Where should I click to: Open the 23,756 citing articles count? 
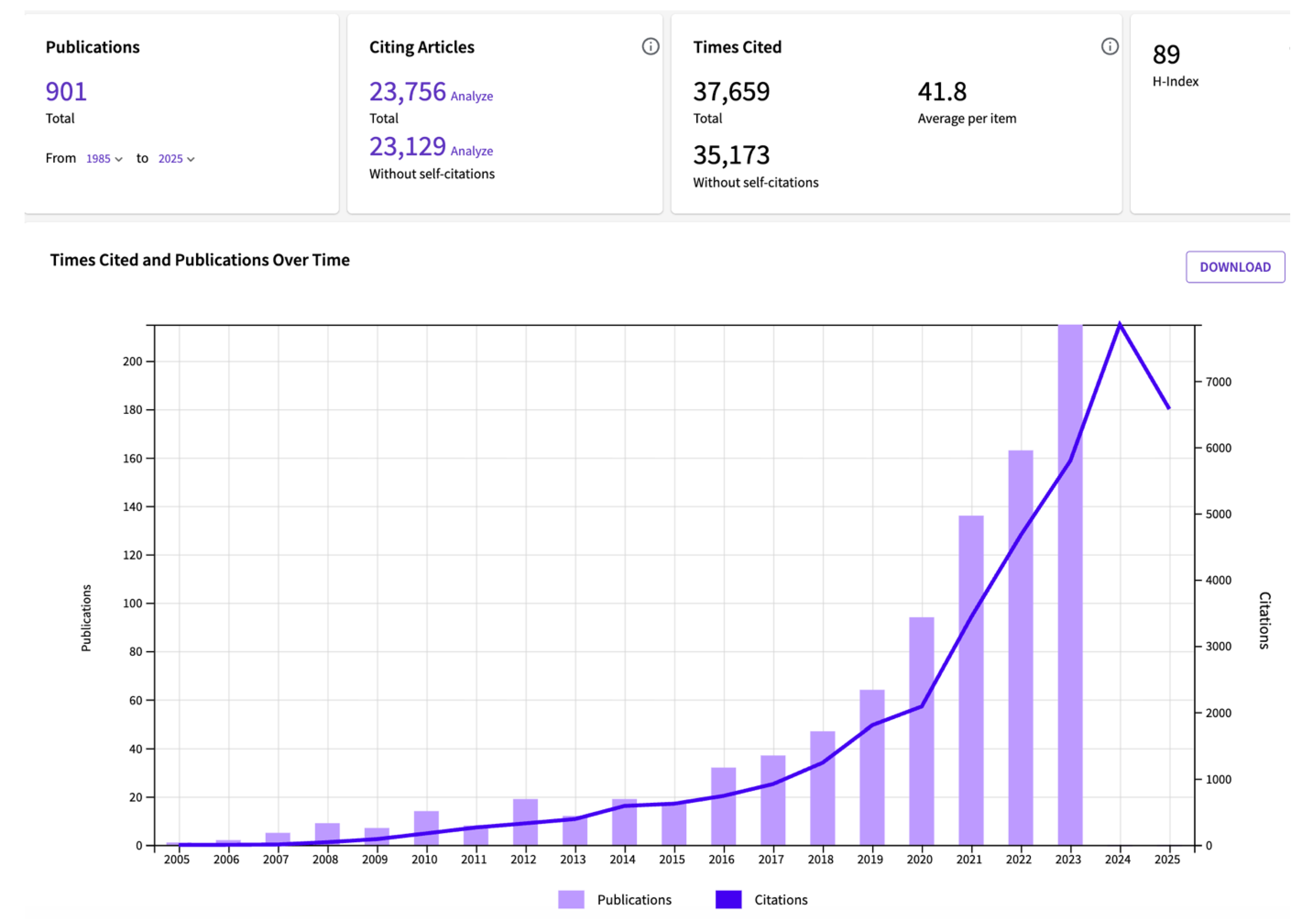click(x=407, y=92)
